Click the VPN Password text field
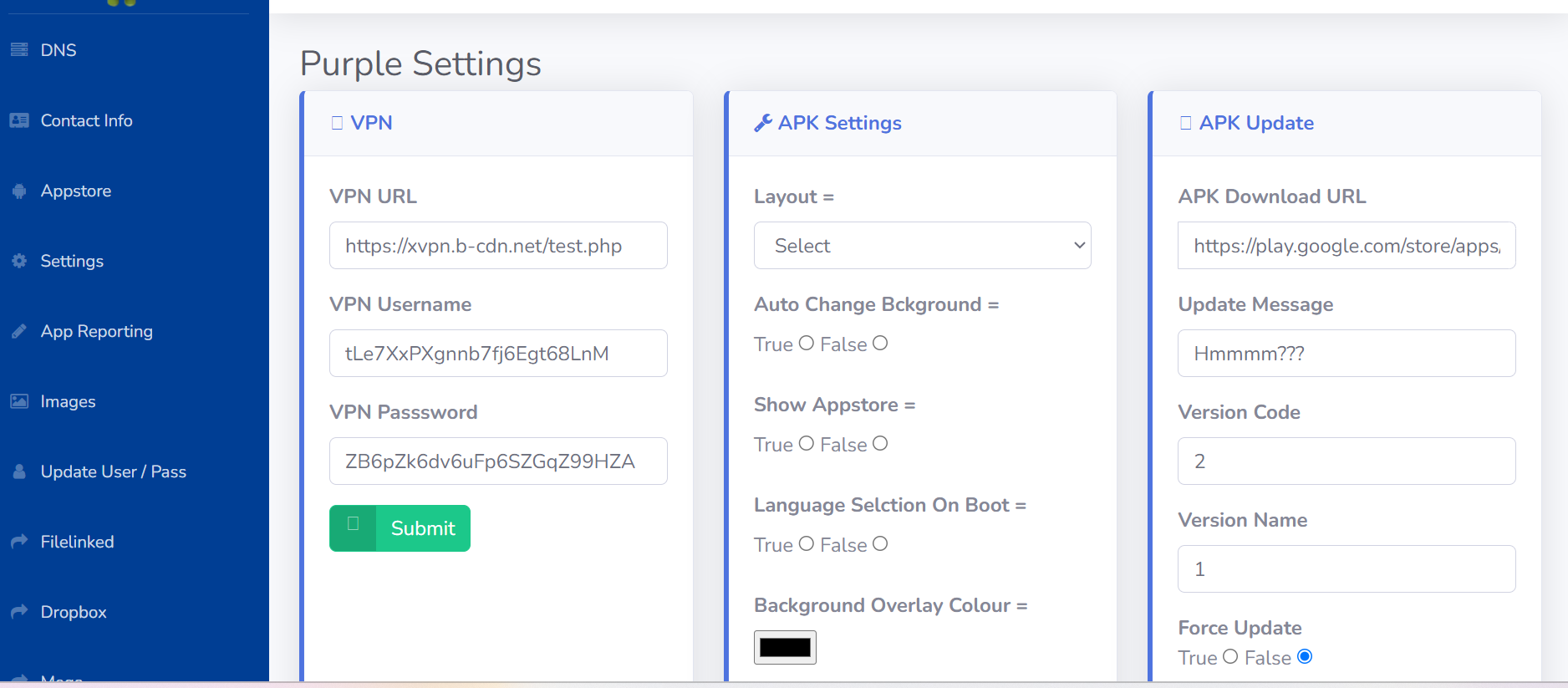1568x688 pixels. coord(498,461)
